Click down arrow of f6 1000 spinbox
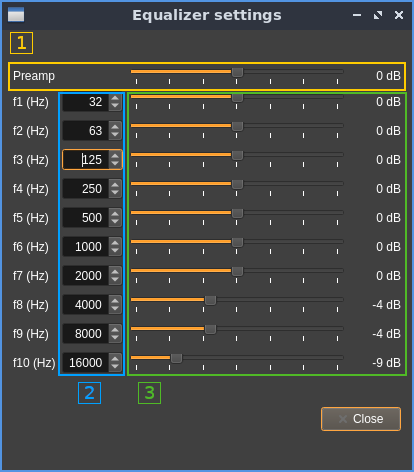 pyautogui.click(x=115, y=250)
